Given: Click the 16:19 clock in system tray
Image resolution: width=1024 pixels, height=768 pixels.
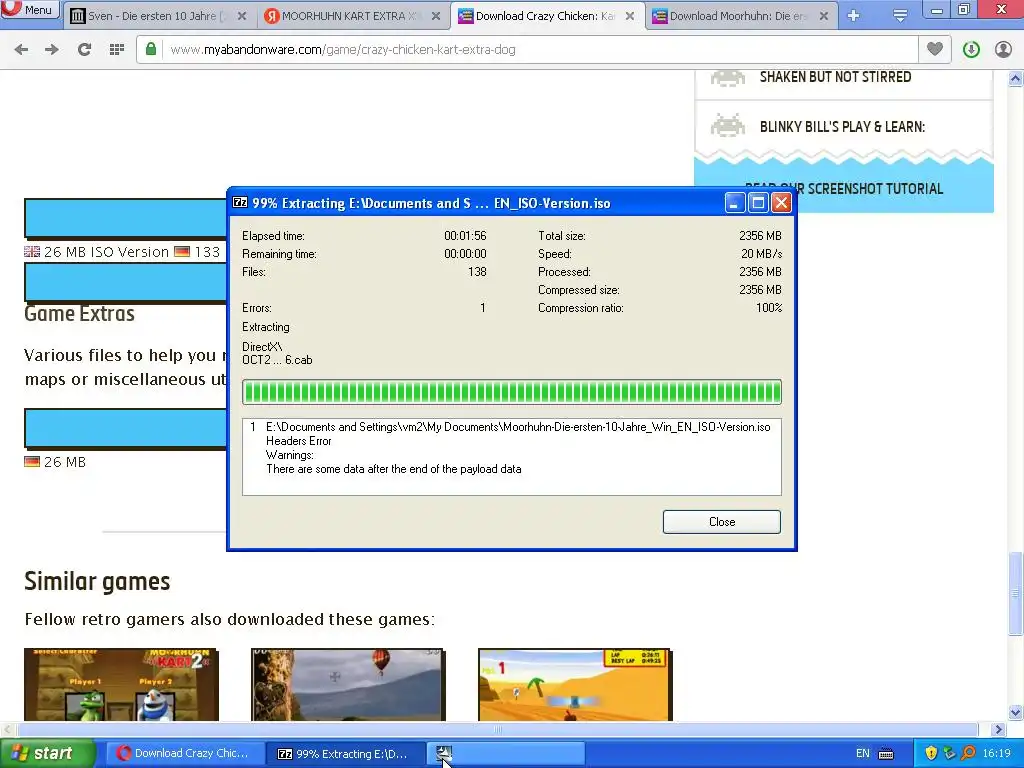Looking at the screenshot, I should [x=997, y=753].
